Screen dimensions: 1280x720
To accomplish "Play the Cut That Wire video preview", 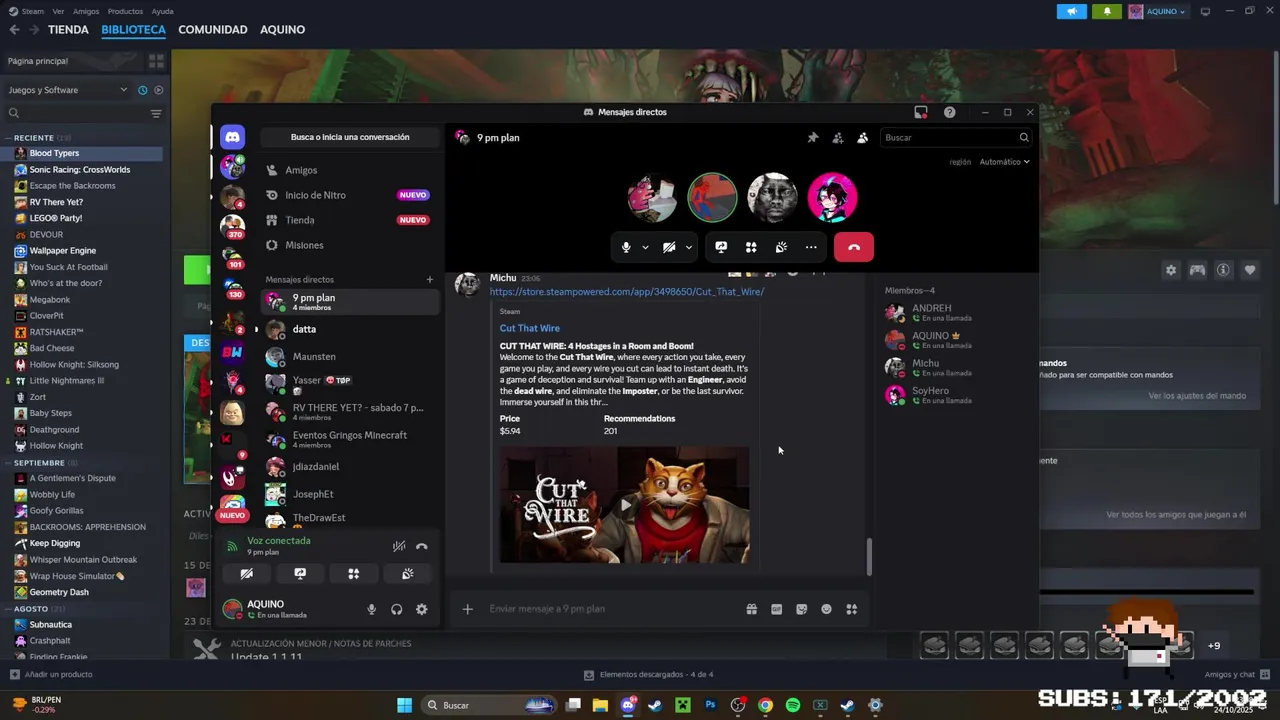I will 625,505.
